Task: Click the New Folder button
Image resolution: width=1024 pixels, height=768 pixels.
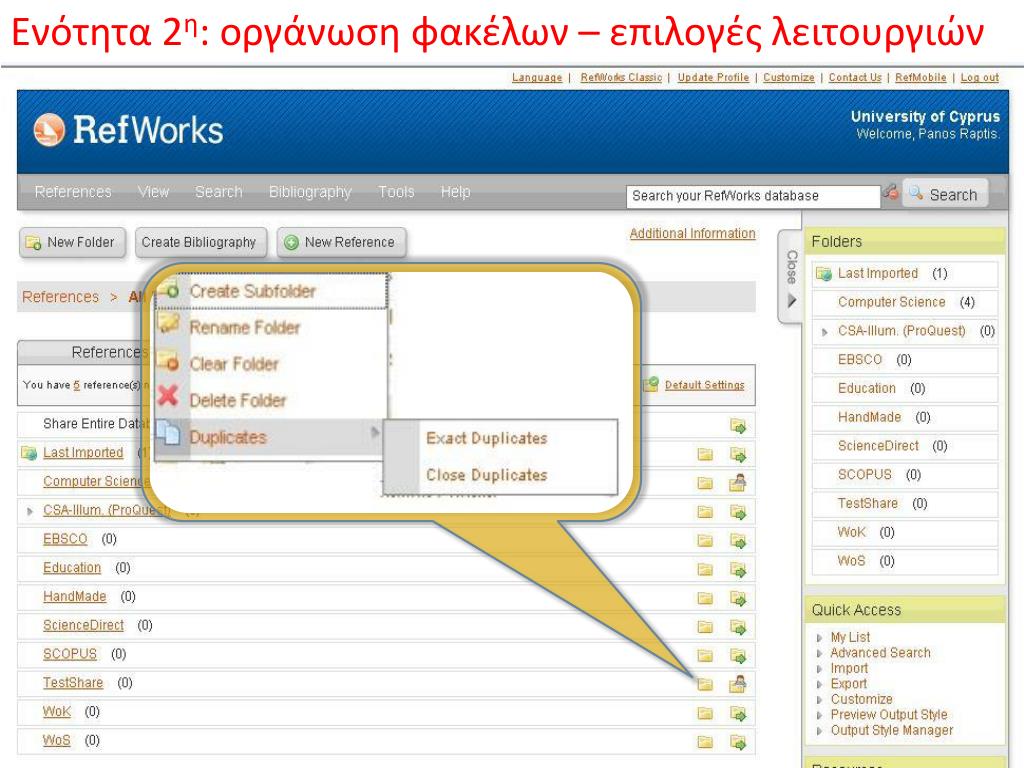Action: [x=72, y=243]
